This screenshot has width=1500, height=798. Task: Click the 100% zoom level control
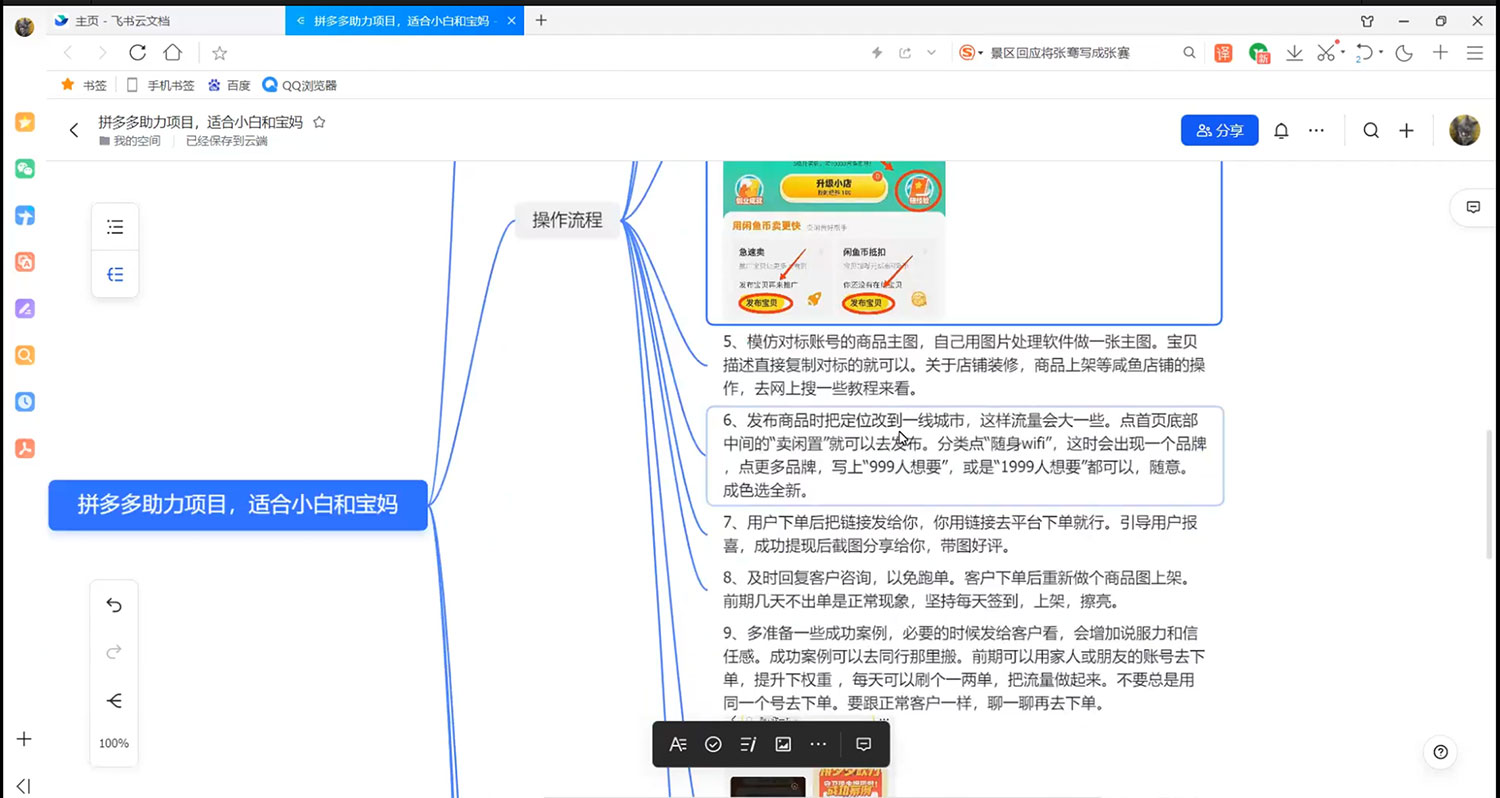click(x=113, y=743)
